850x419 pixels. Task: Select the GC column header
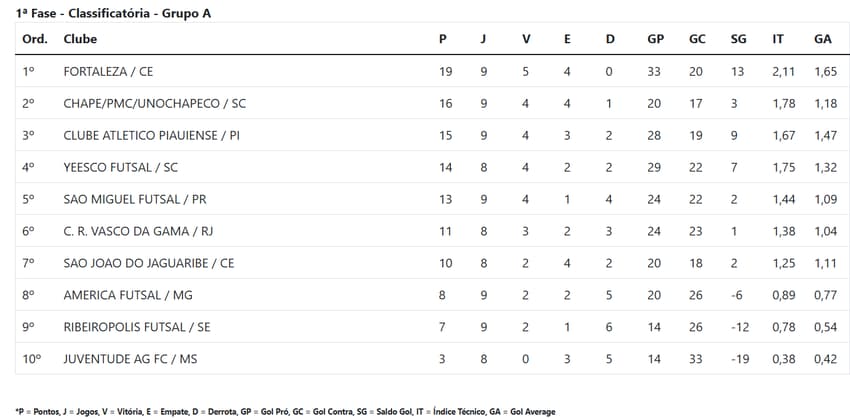click(x=697, y=39)
